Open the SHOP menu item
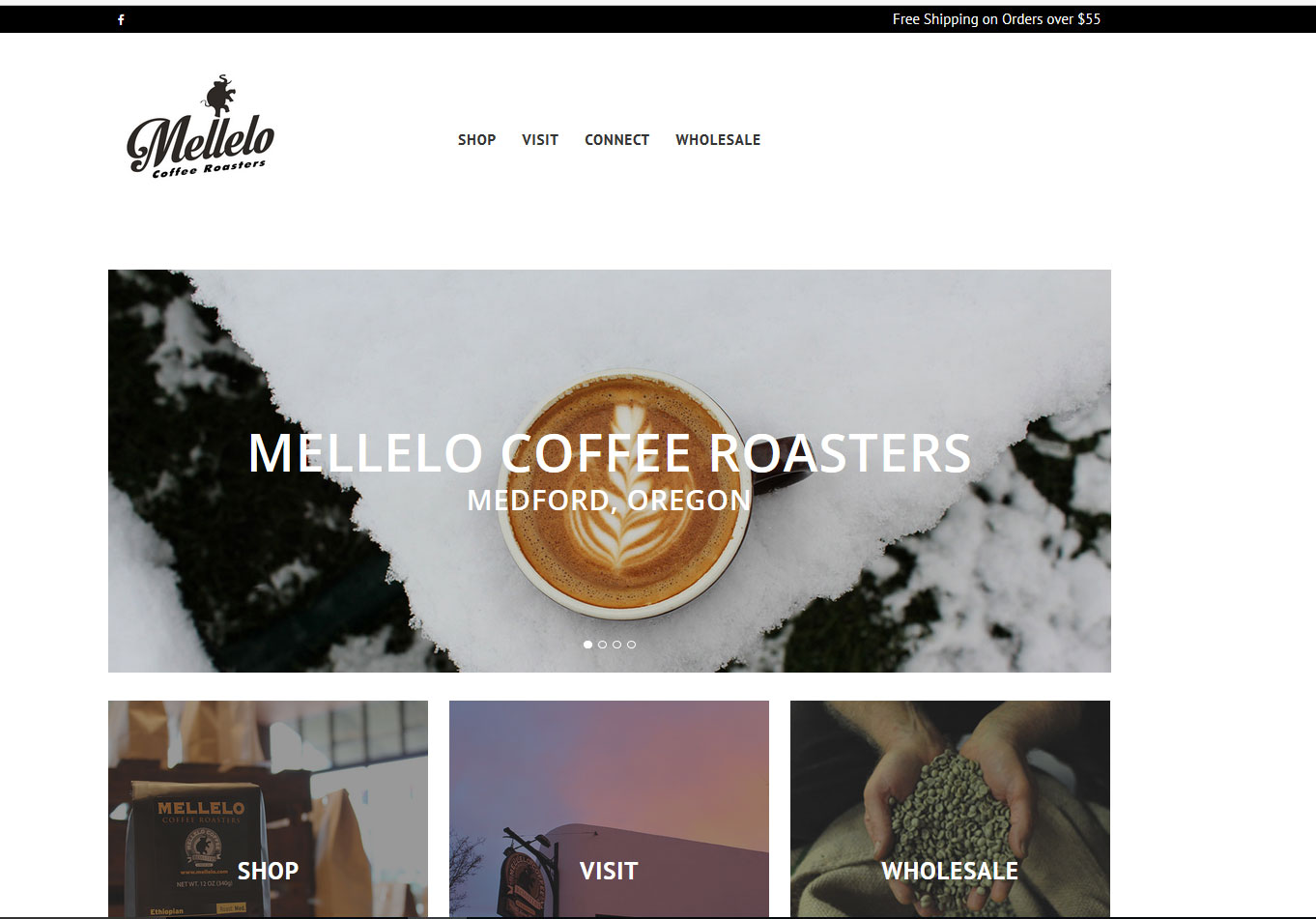This screenshot has width=1316, height=919. pyautogui.click(x=476, y=140)
